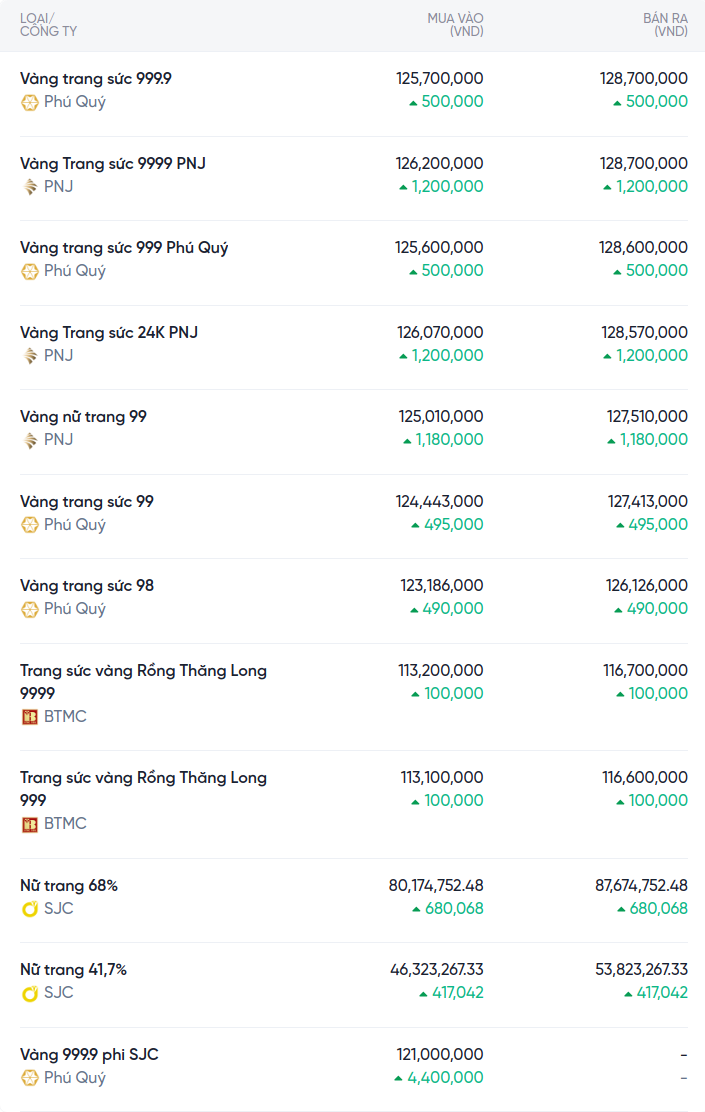Image resolution: width=705 pixels, height=1112 pixels.
Task: Click the SJC logo under Nữ trang 68%
Action: (x=30, y=909)
